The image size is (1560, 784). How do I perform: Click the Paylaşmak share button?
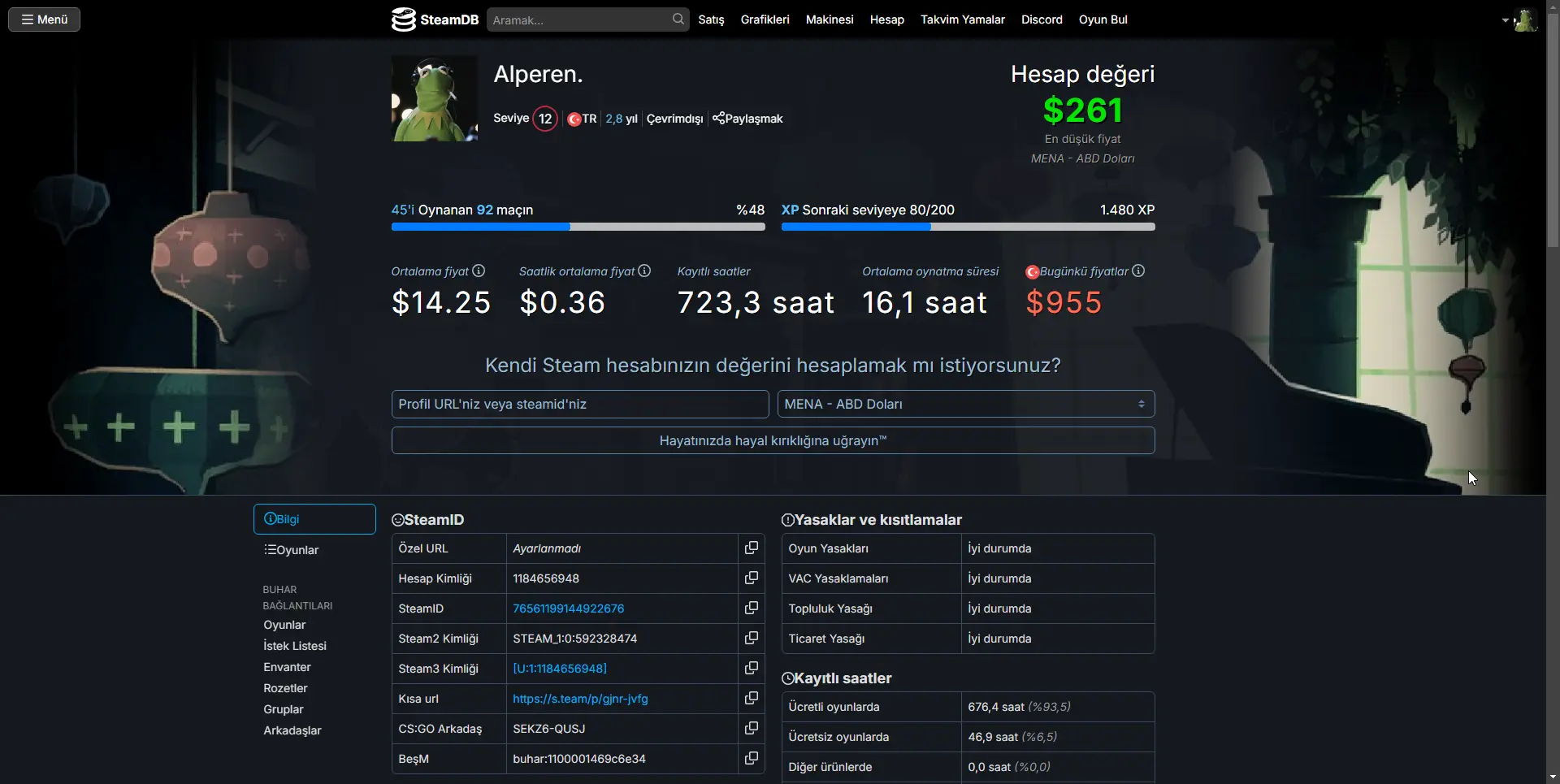click(747, 119)
